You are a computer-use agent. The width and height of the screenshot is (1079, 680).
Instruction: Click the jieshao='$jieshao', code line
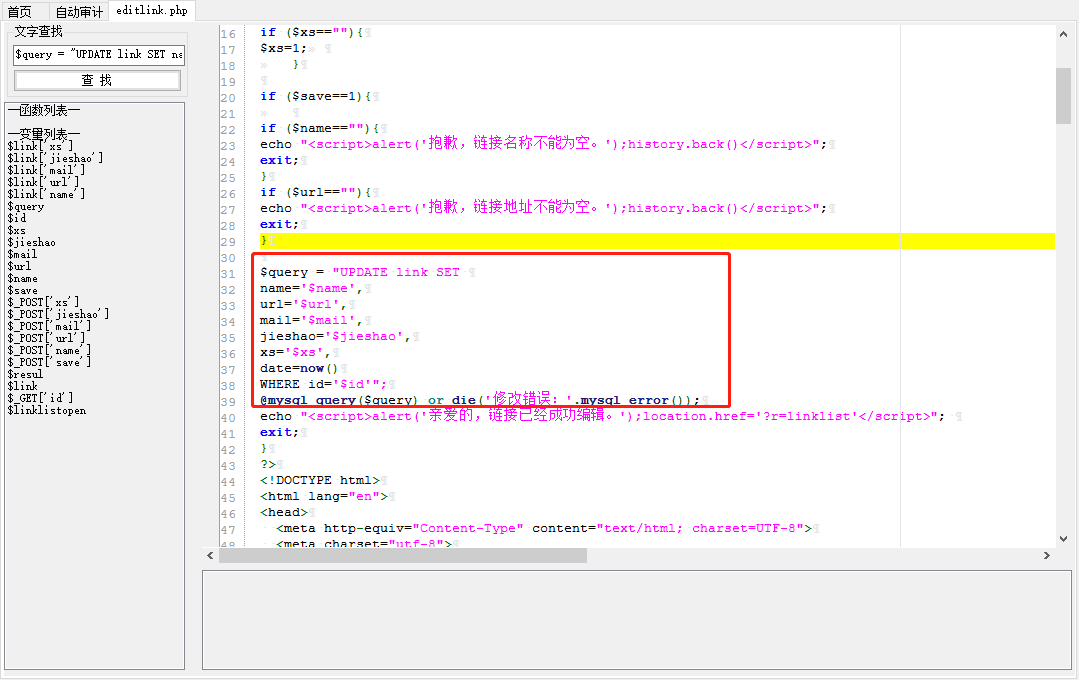tap(334, 337)
